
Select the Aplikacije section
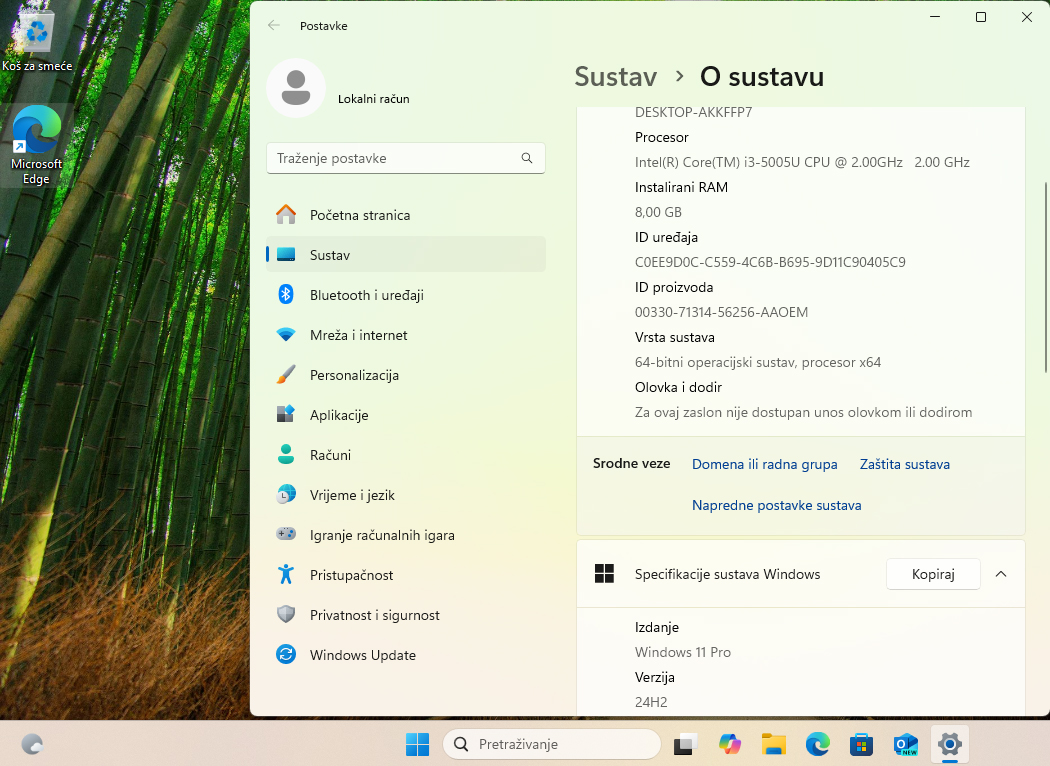[338, 415]
